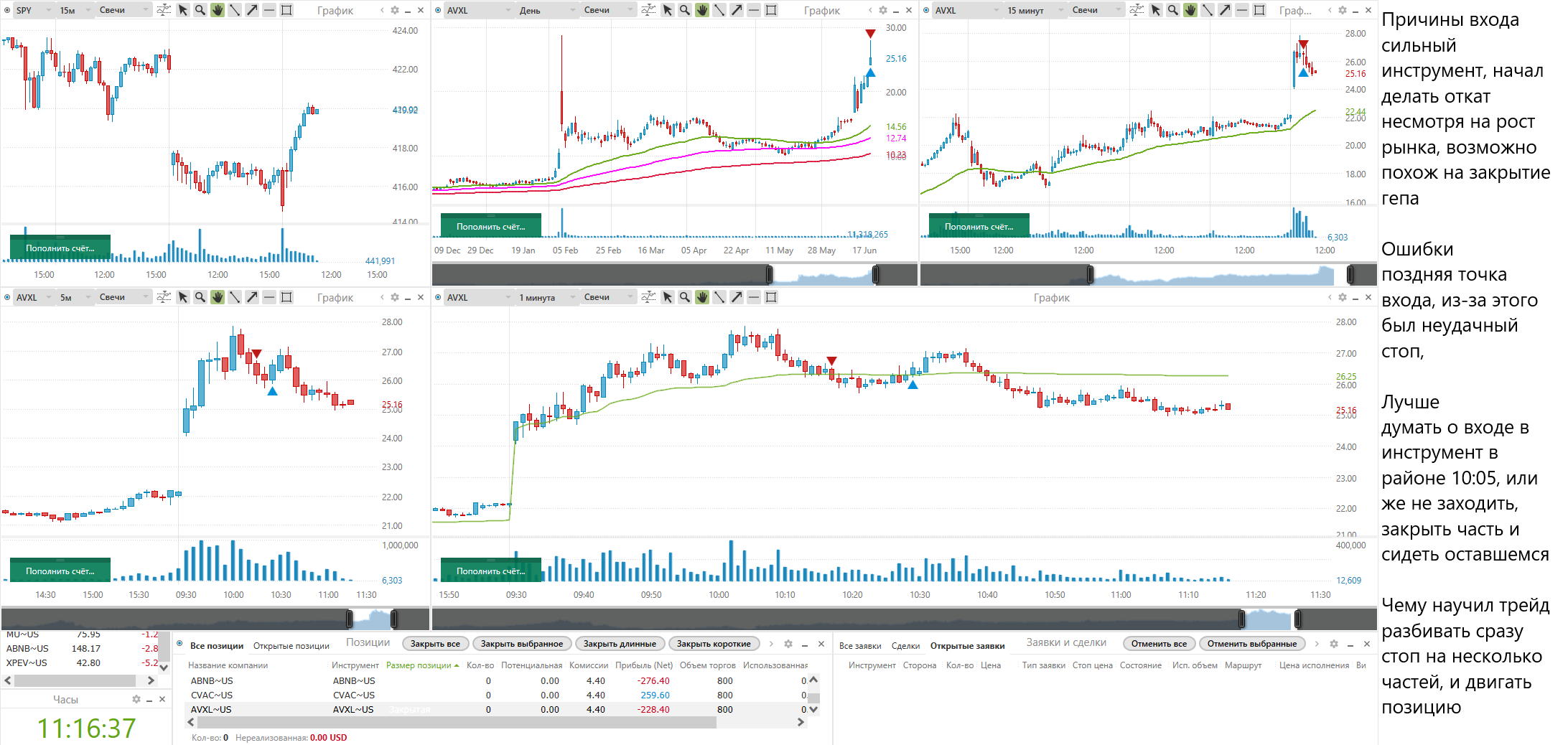Click Закрыть длинные button
The height and width of the screenshot is (745, 1568).
click(x=620, y=644)
